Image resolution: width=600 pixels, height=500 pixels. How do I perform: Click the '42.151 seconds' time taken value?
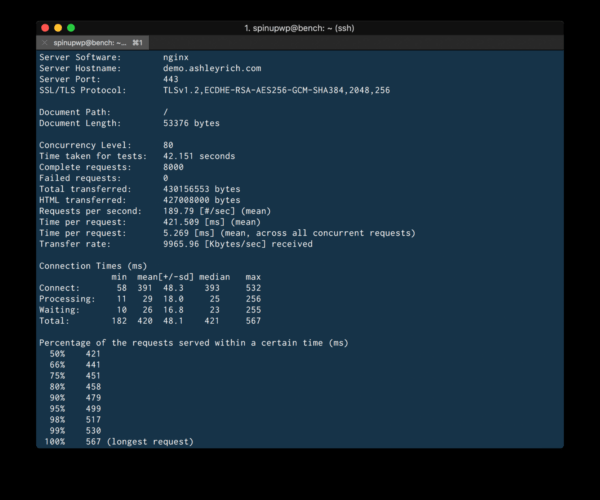click(x=199, y=156)
